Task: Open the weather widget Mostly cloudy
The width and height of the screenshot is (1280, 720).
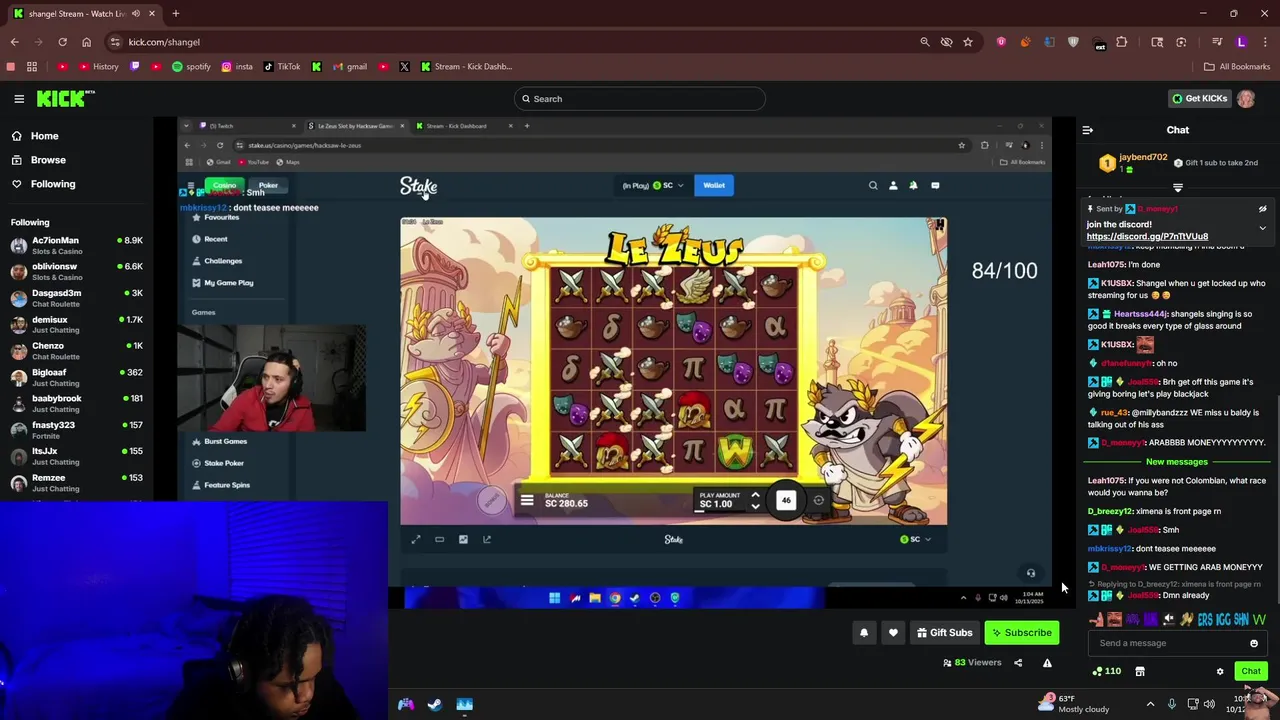Action: pyautogui.click(x=1074, y=704)
